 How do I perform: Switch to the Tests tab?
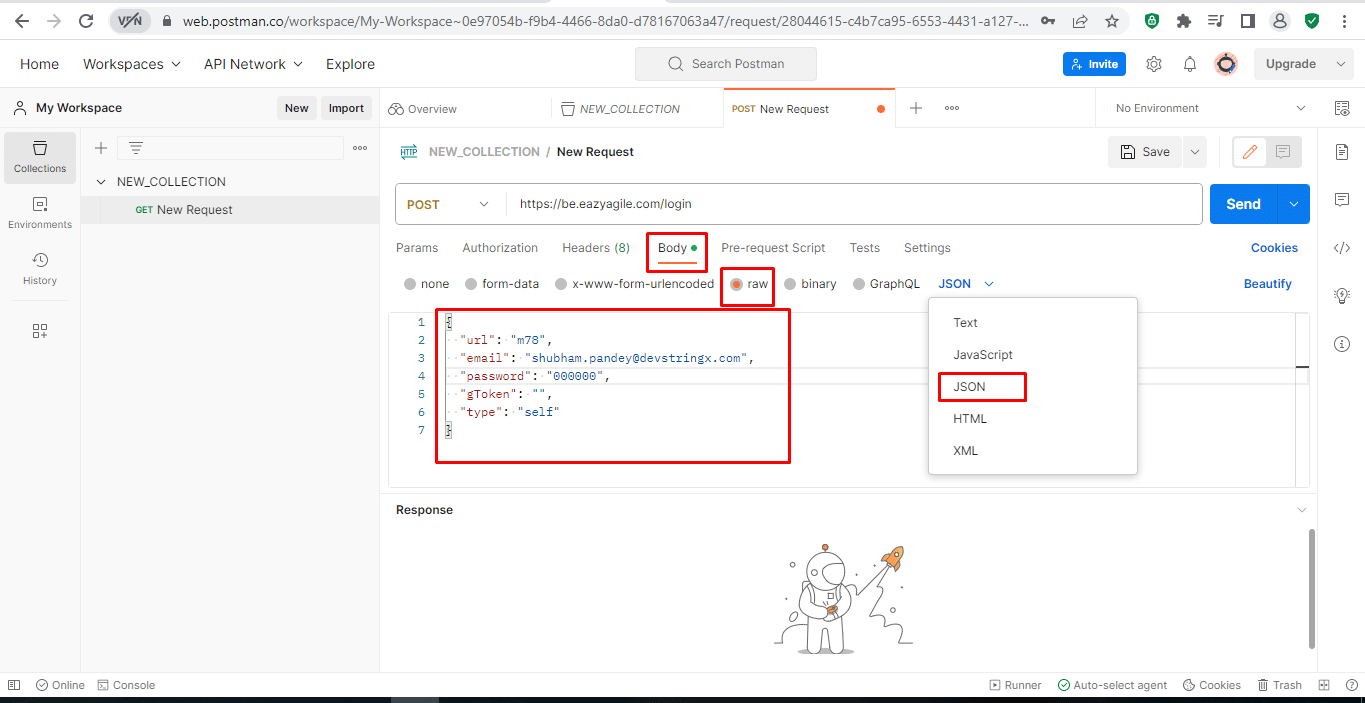pos(865,248)
